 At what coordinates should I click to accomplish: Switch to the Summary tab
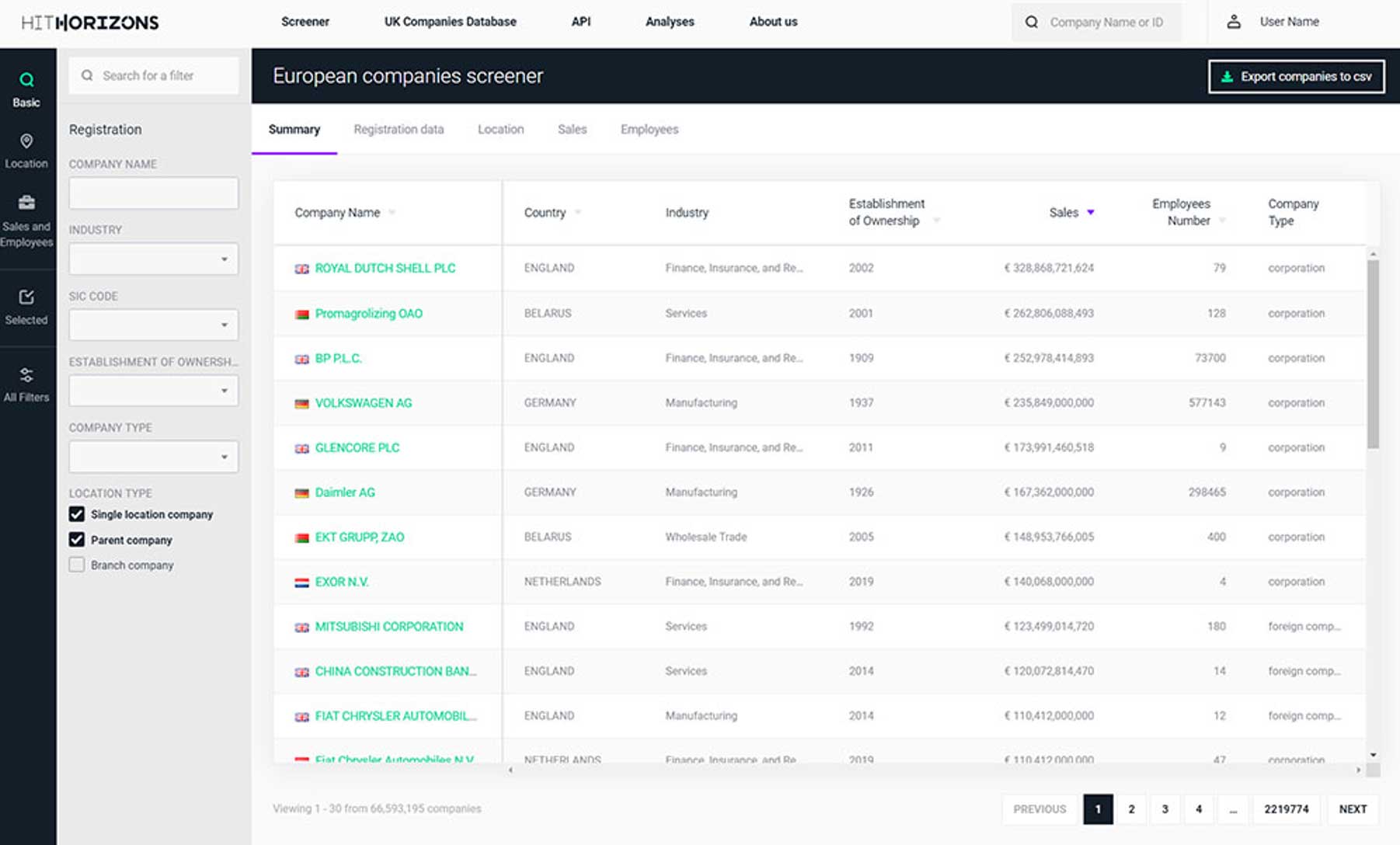click(294, 129)
